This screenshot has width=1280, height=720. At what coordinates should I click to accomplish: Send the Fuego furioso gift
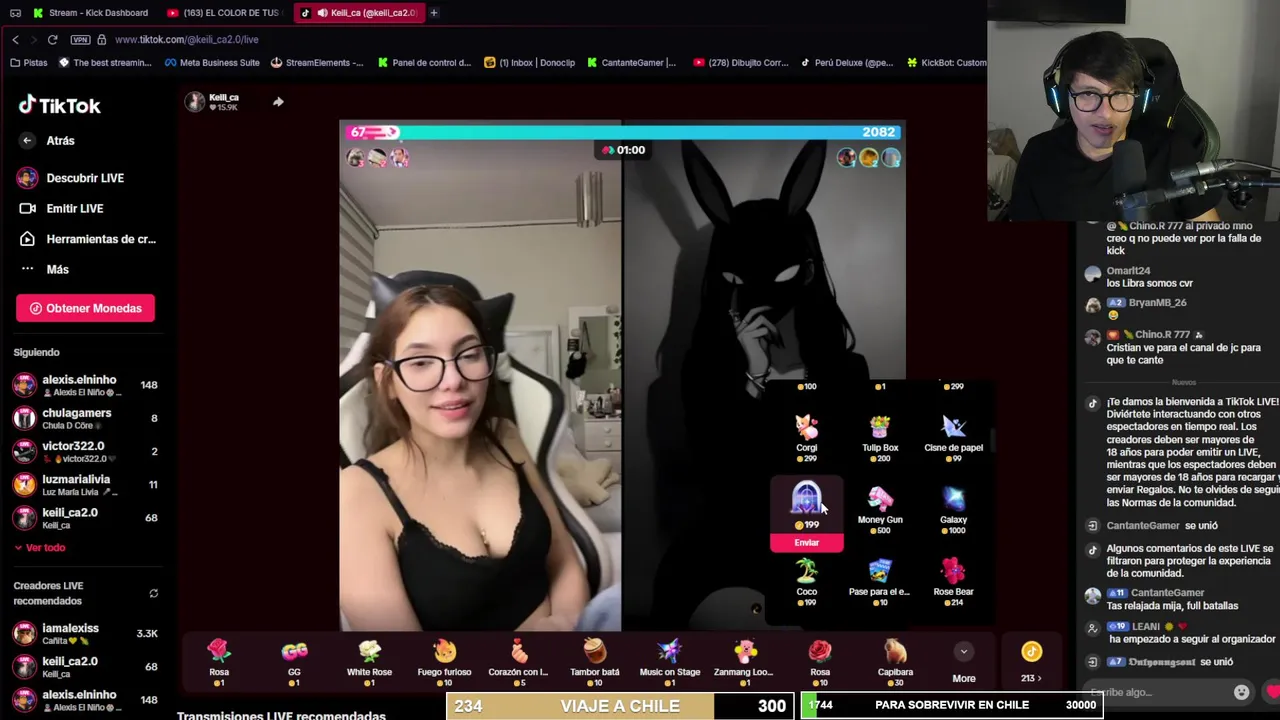(444, 661)
